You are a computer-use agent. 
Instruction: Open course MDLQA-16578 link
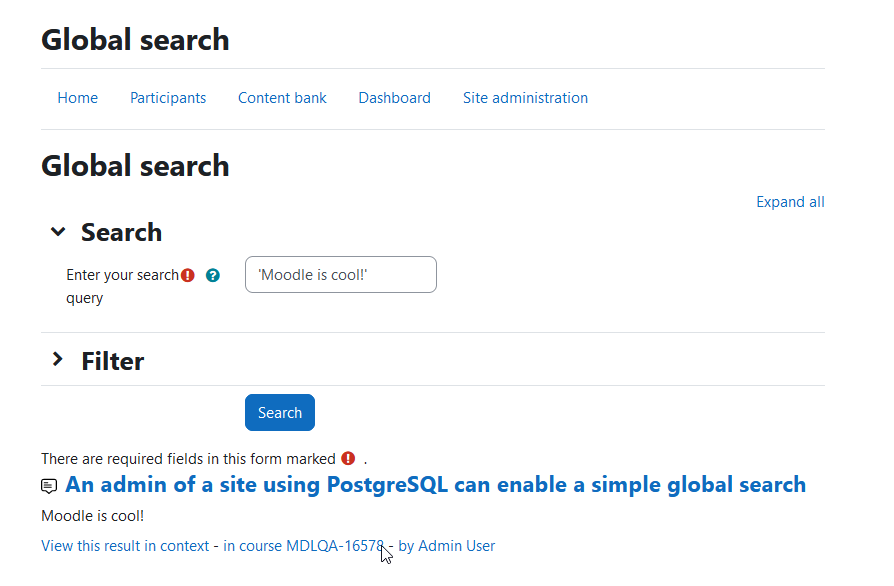coord(303,546)
